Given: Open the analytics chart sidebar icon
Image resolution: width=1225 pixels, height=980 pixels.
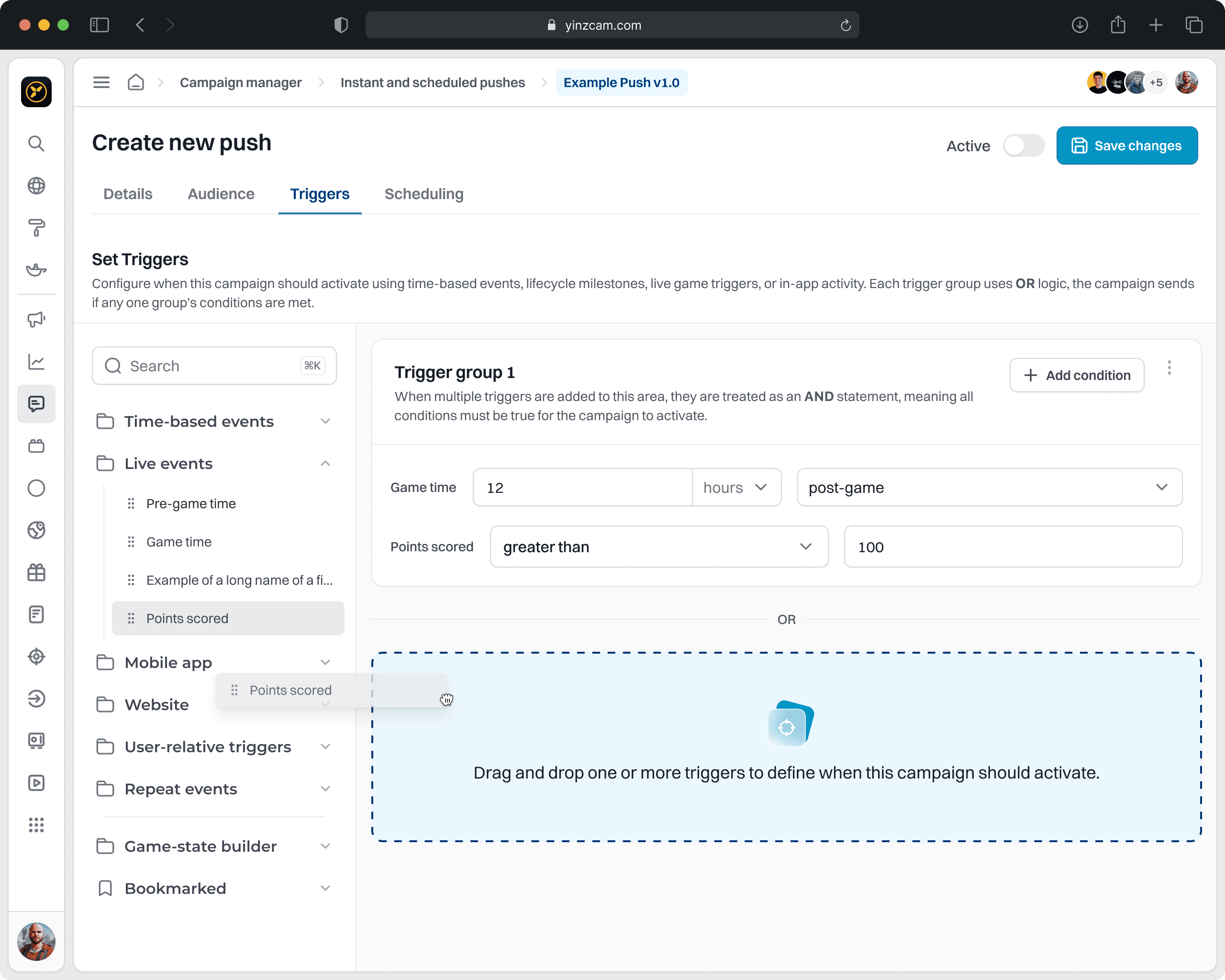Looking at the screenshot, I should click(x=36, y=362).
